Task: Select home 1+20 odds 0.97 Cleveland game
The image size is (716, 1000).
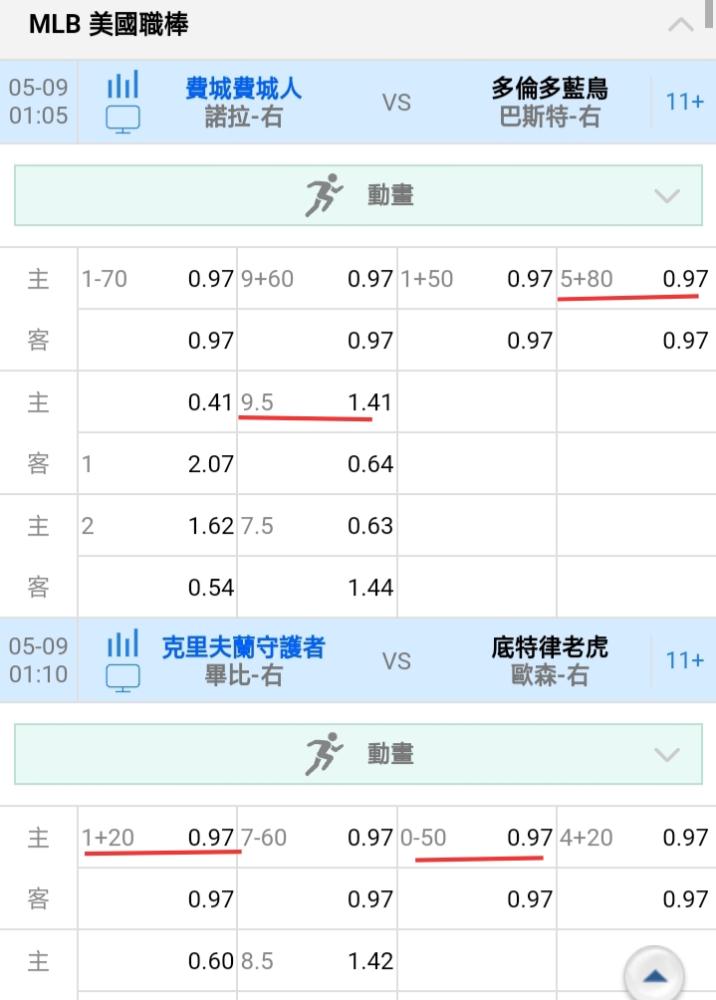Action: point(157,837)
